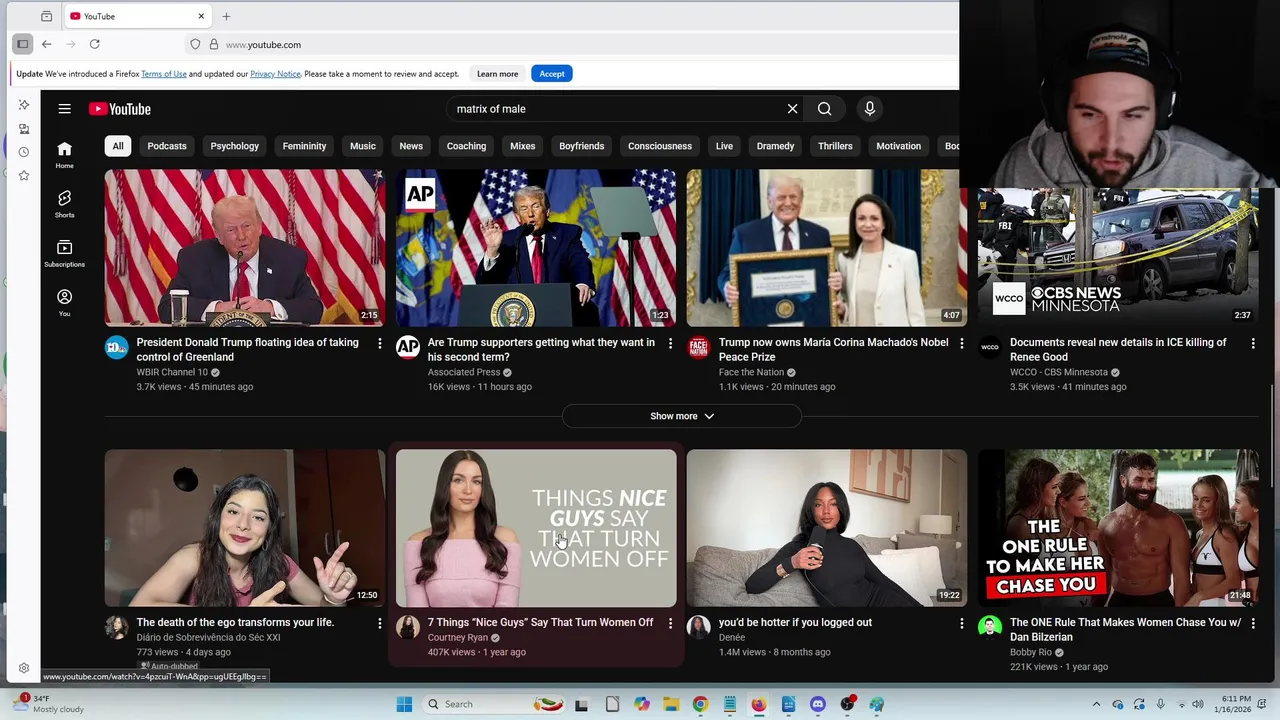Open the Dan Bilzerian video thumbnail

[x=1118, y=528]
